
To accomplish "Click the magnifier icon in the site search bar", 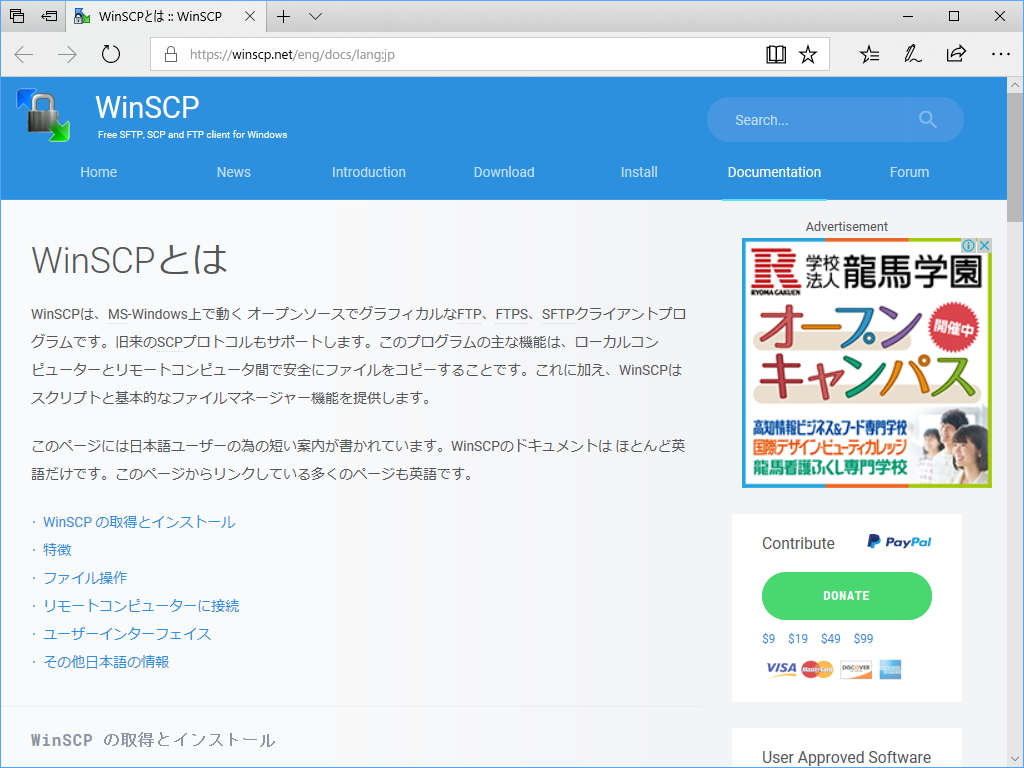I will click(x=927, y=119).
